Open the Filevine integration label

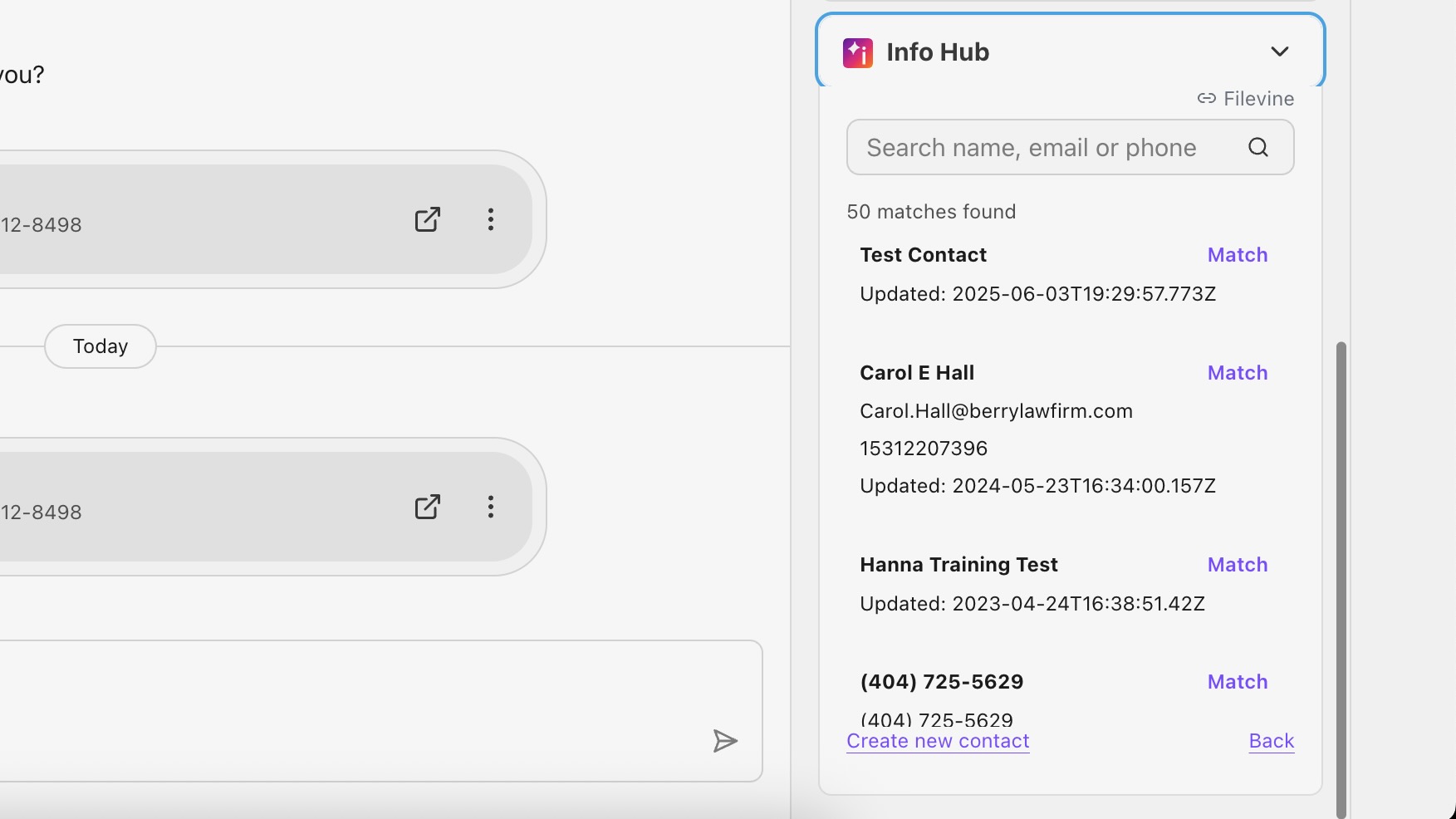tap(1258, 99)
